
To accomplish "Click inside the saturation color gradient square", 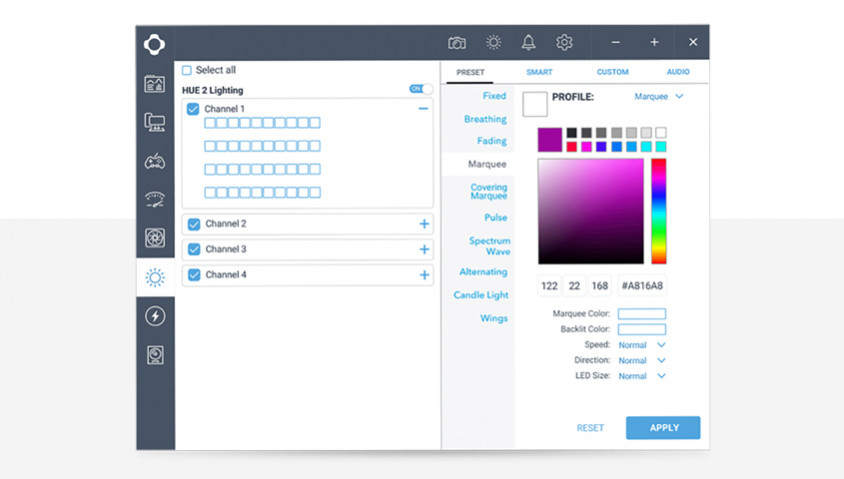I will [590, 211].
